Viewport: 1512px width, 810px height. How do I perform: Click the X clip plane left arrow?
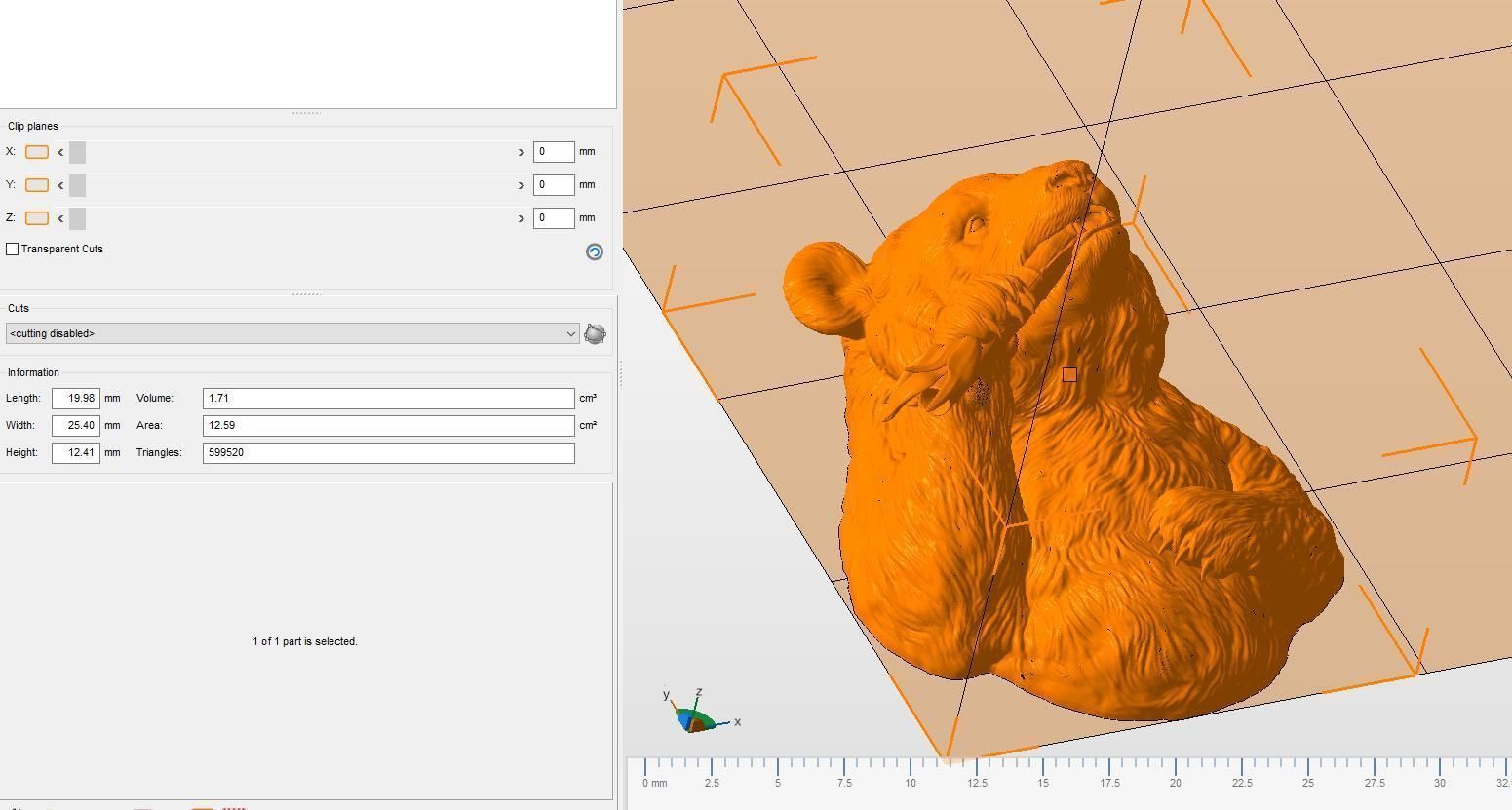point(60,152)
